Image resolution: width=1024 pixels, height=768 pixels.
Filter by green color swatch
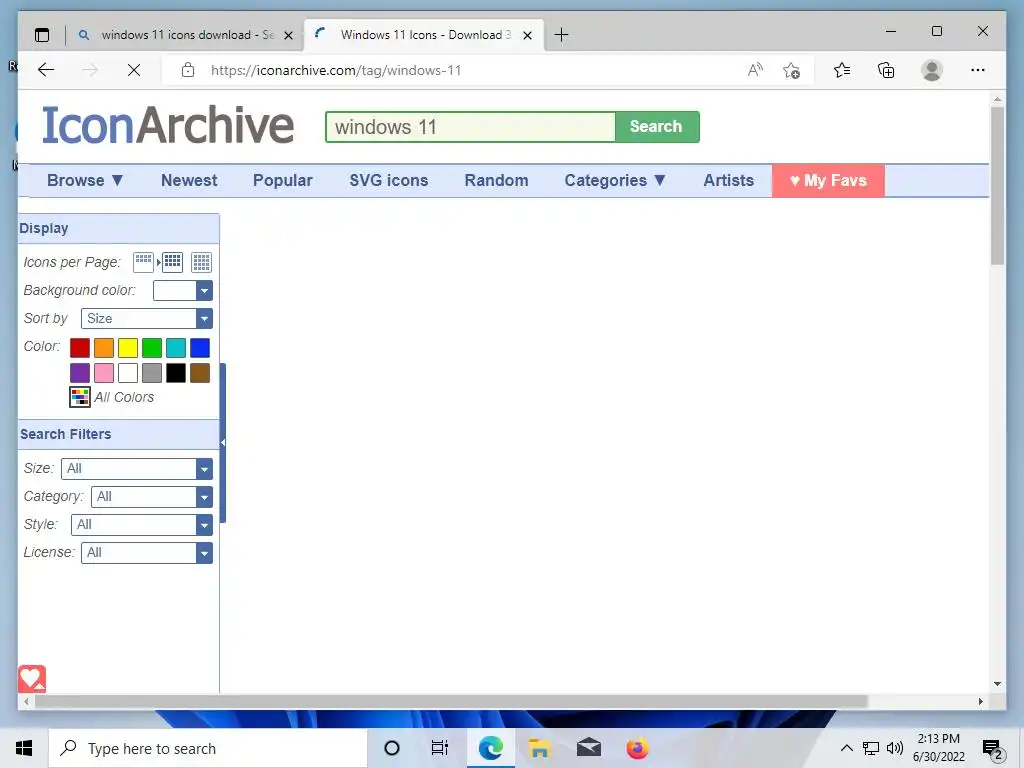[152, 347]
